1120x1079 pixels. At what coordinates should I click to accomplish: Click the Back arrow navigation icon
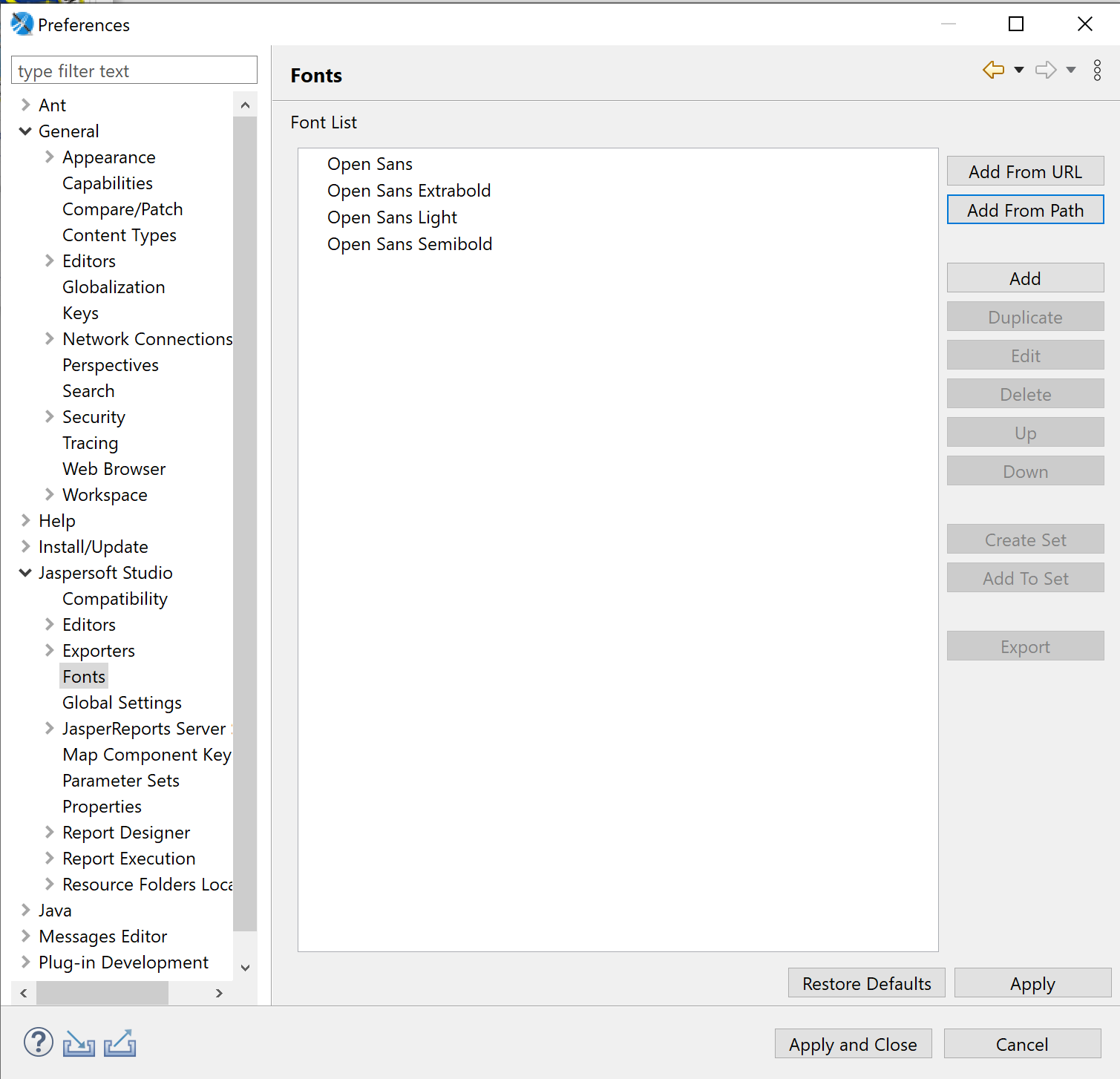pyautogui.click(x=993, y=70)
